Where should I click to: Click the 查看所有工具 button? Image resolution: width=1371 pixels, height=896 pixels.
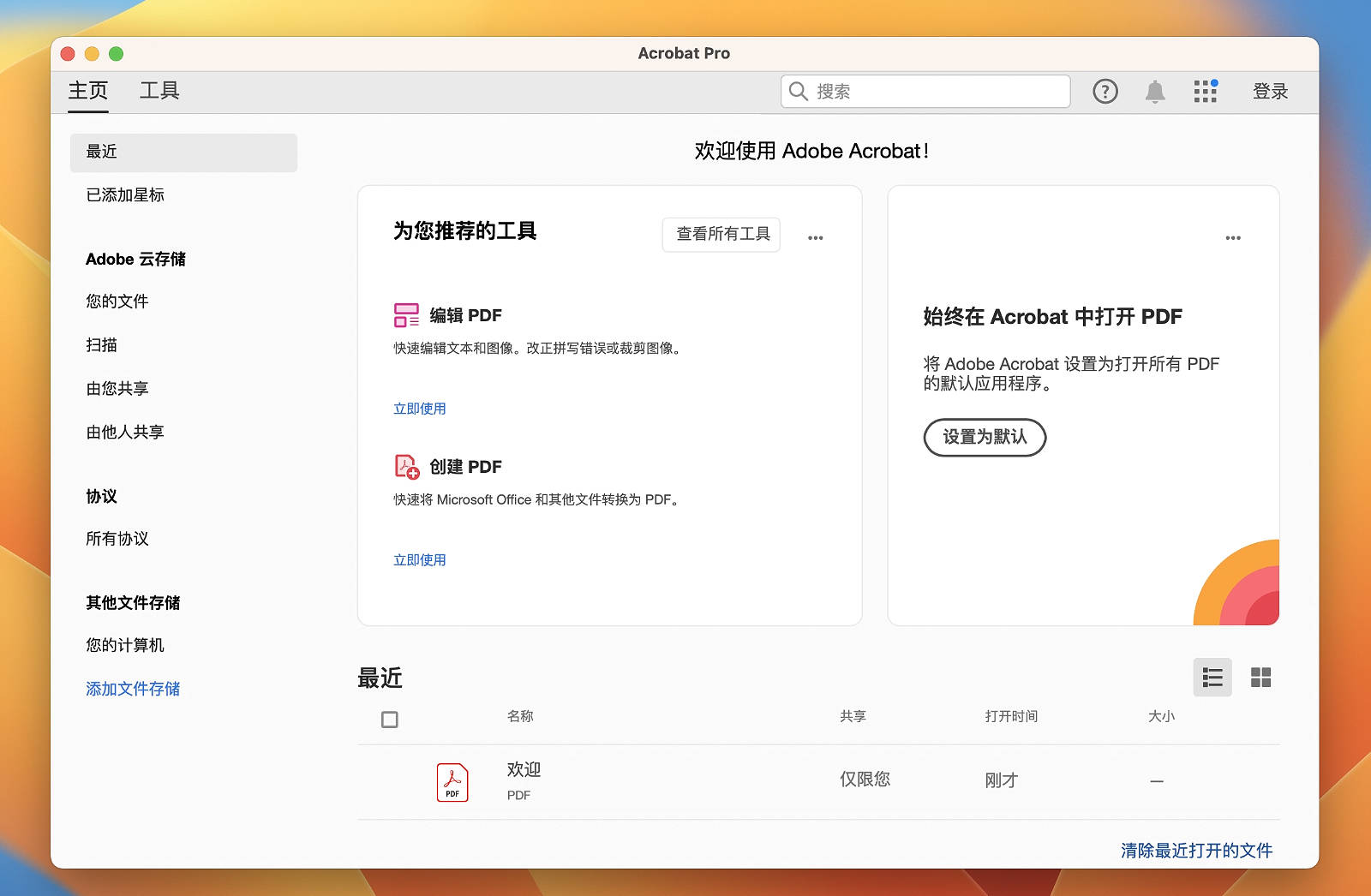[721, 234]
